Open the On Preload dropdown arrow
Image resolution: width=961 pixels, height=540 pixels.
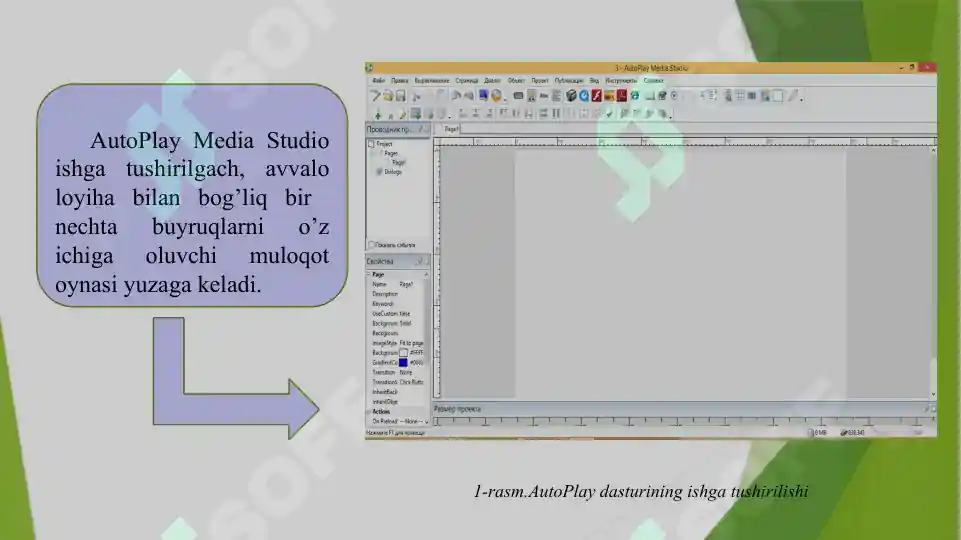coord(427,422)
